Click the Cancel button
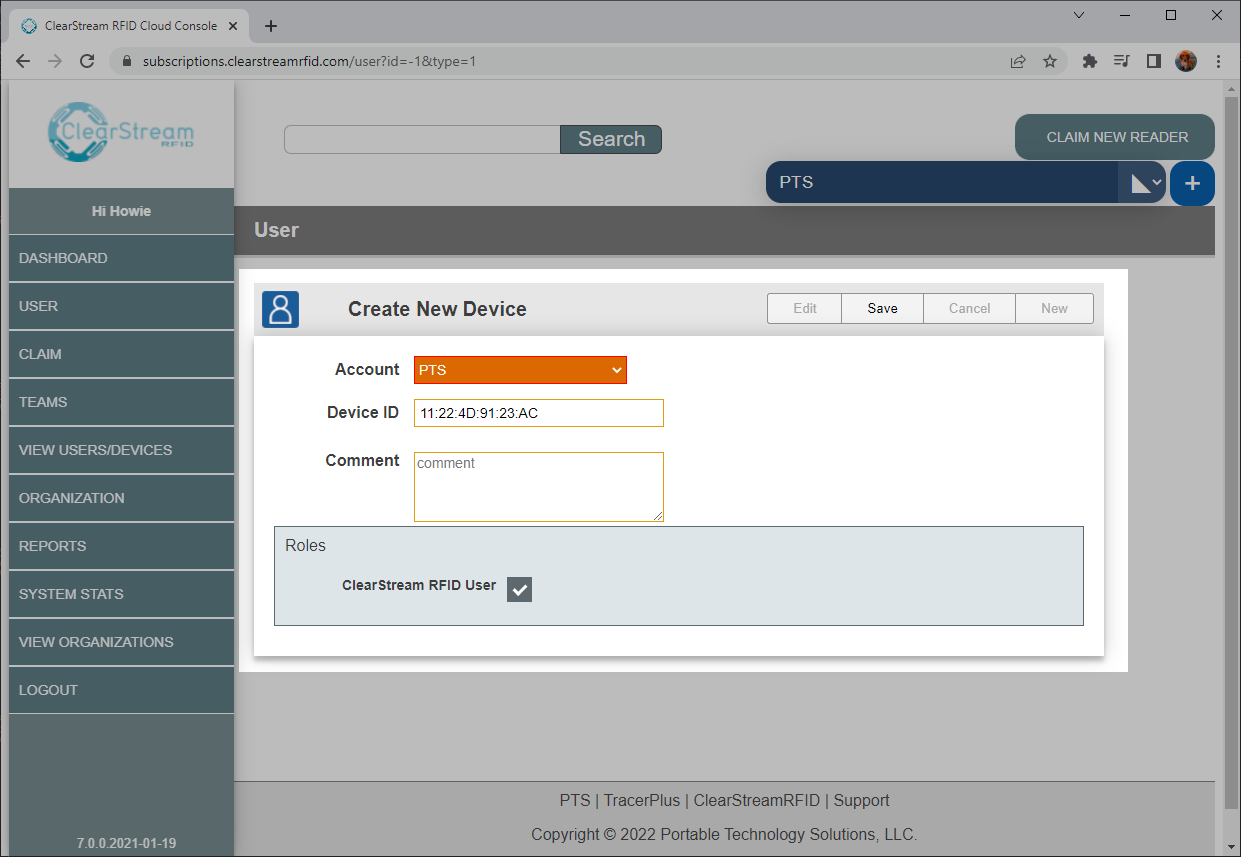 (x=969, y=308)
